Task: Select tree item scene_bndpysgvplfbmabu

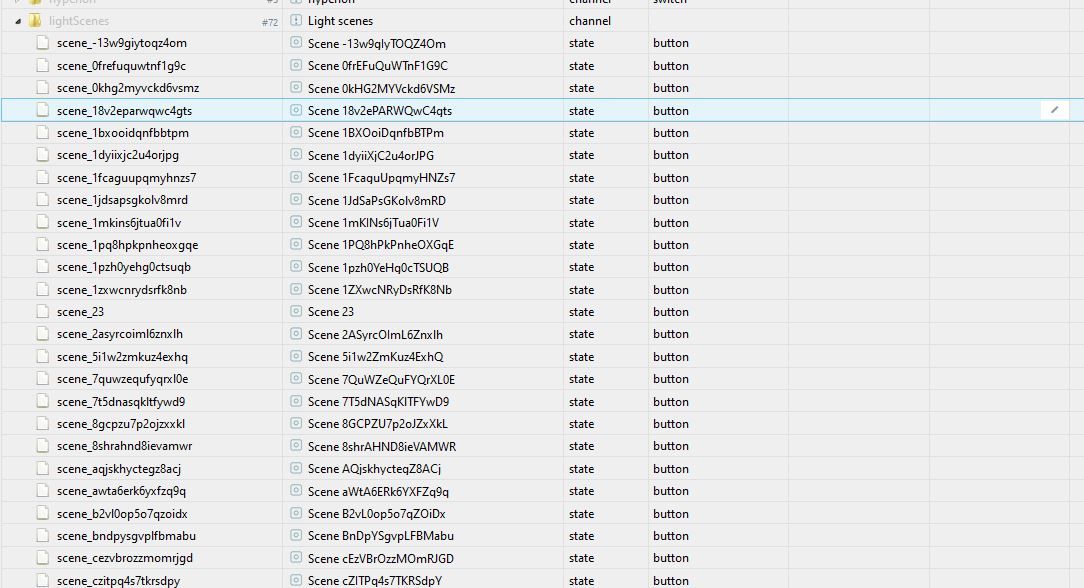Action: [127, 535]
